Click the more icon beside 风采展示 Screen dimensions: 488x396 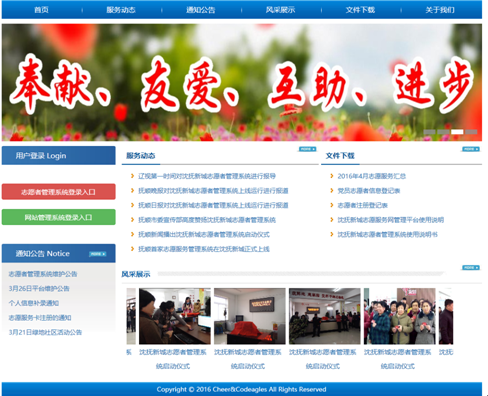point(471,267)
